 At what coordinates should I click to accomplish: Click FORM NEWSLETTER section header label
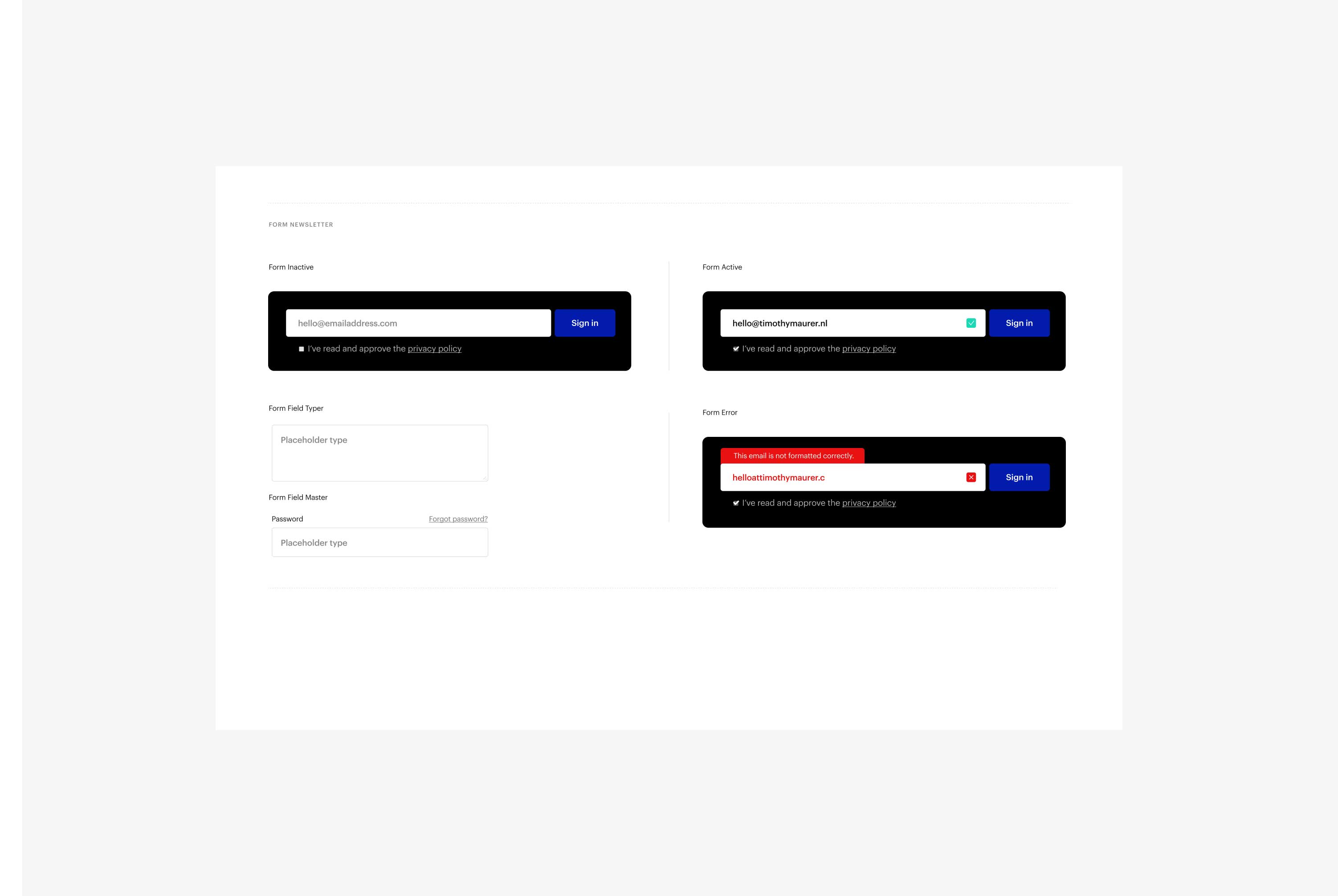300,224
